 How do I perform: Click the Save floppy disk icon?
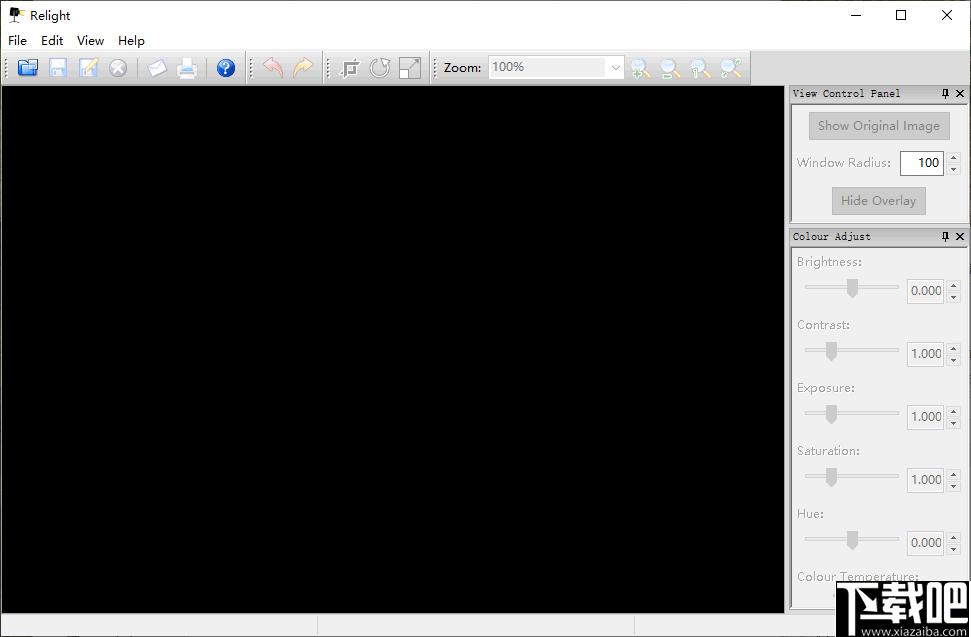58,67
